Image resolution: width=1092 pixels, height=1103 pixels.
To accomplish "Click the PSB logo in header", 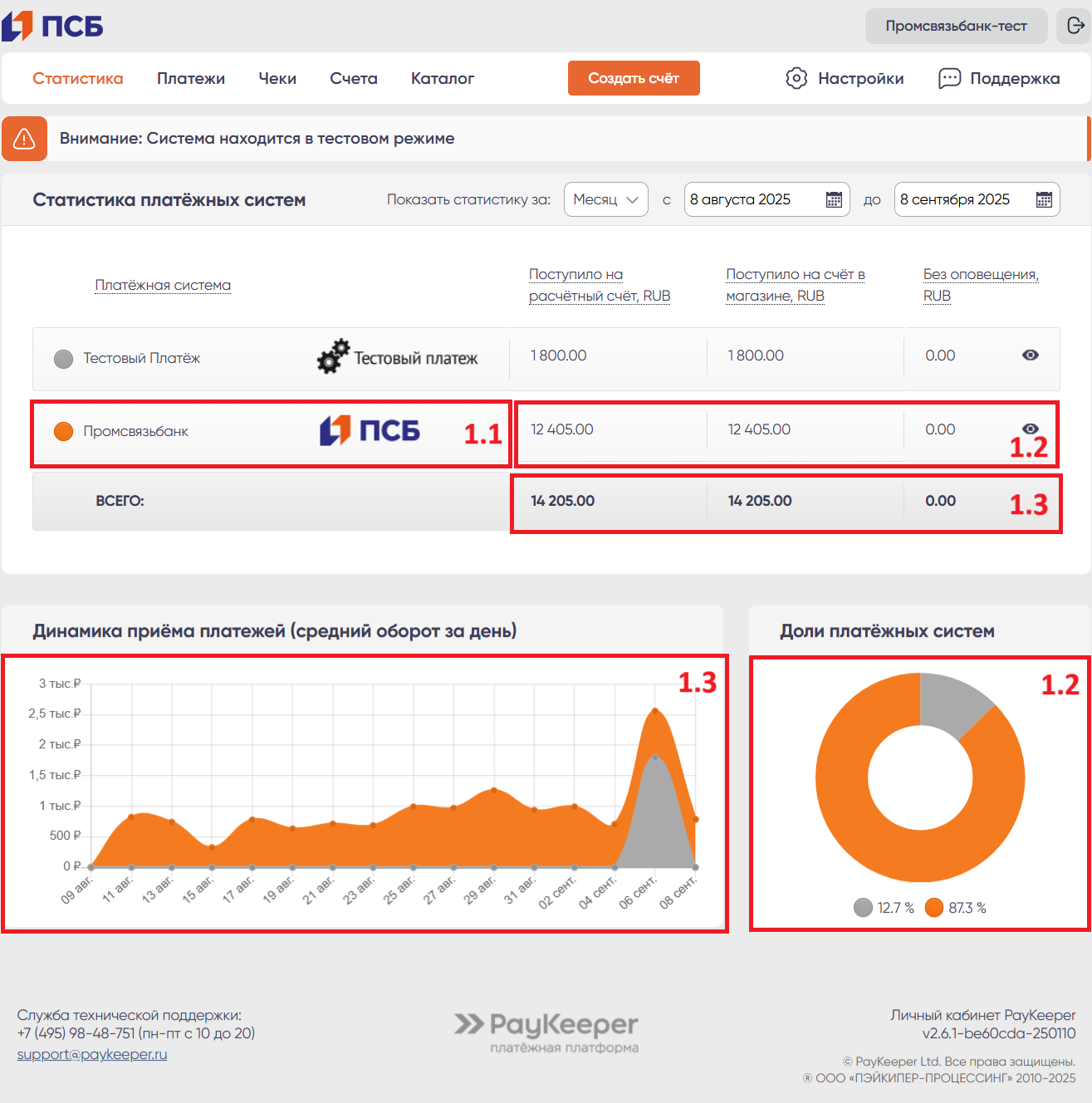I will (x=52, y=27).
